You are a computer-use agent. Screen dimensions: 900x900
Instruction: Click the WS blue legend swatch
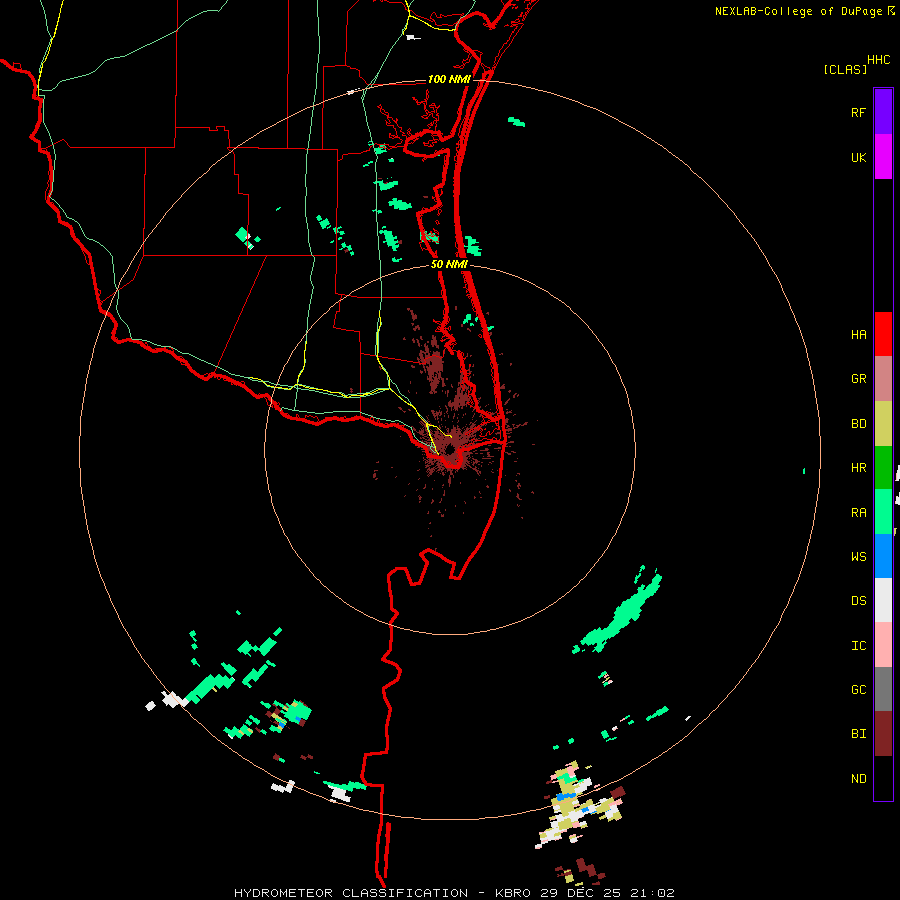coord(883,556)
